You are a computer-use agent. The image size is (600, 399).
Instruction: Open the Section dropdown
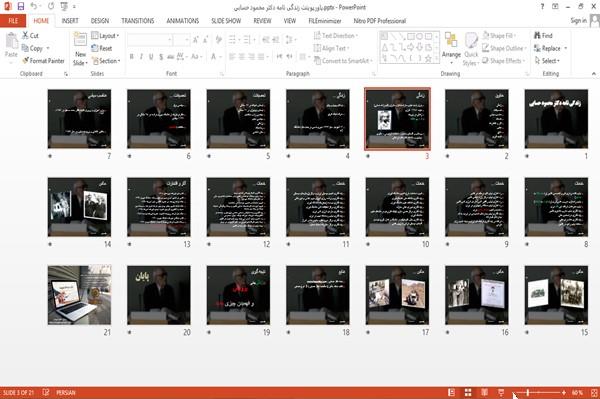click(106, 61)
